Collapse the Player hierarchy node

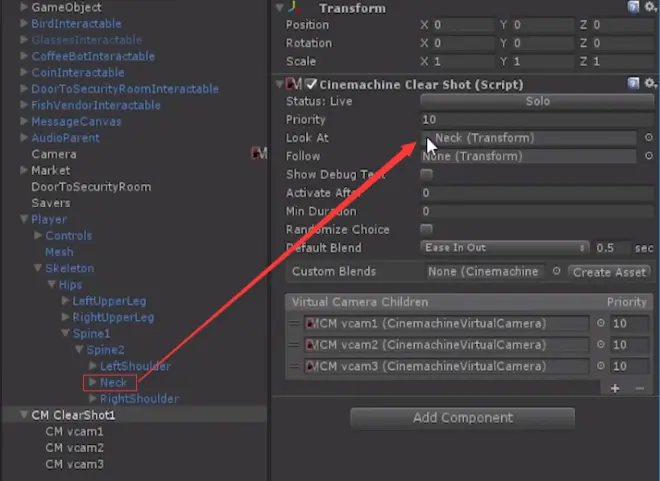[x=24, y=219]
